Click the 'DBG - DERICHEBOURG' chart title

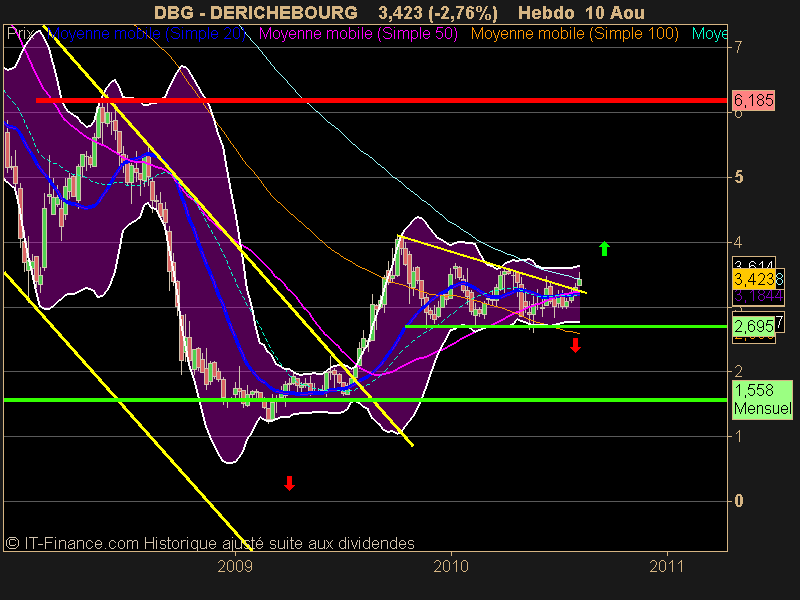(x=256, y=12)
